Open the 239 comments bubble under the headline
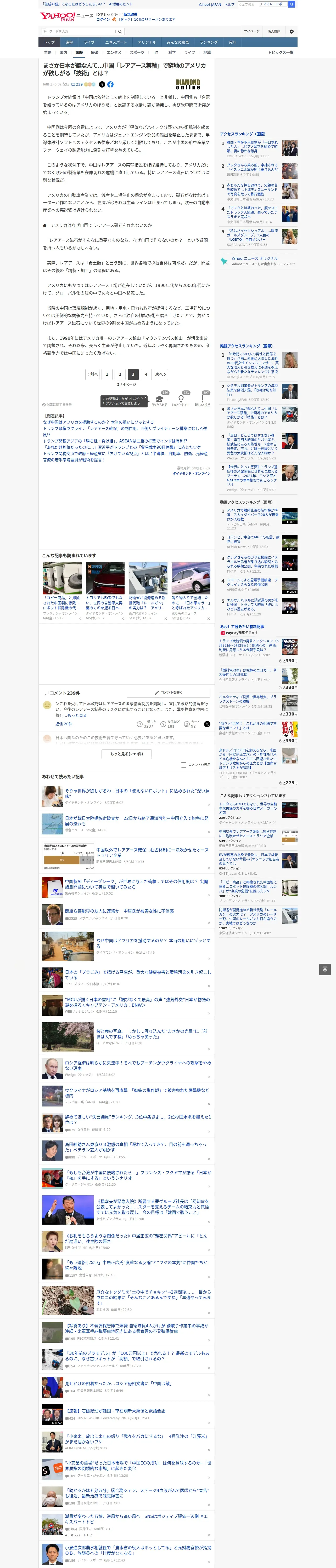This screenshot has width=336, height=1568. 77,85
